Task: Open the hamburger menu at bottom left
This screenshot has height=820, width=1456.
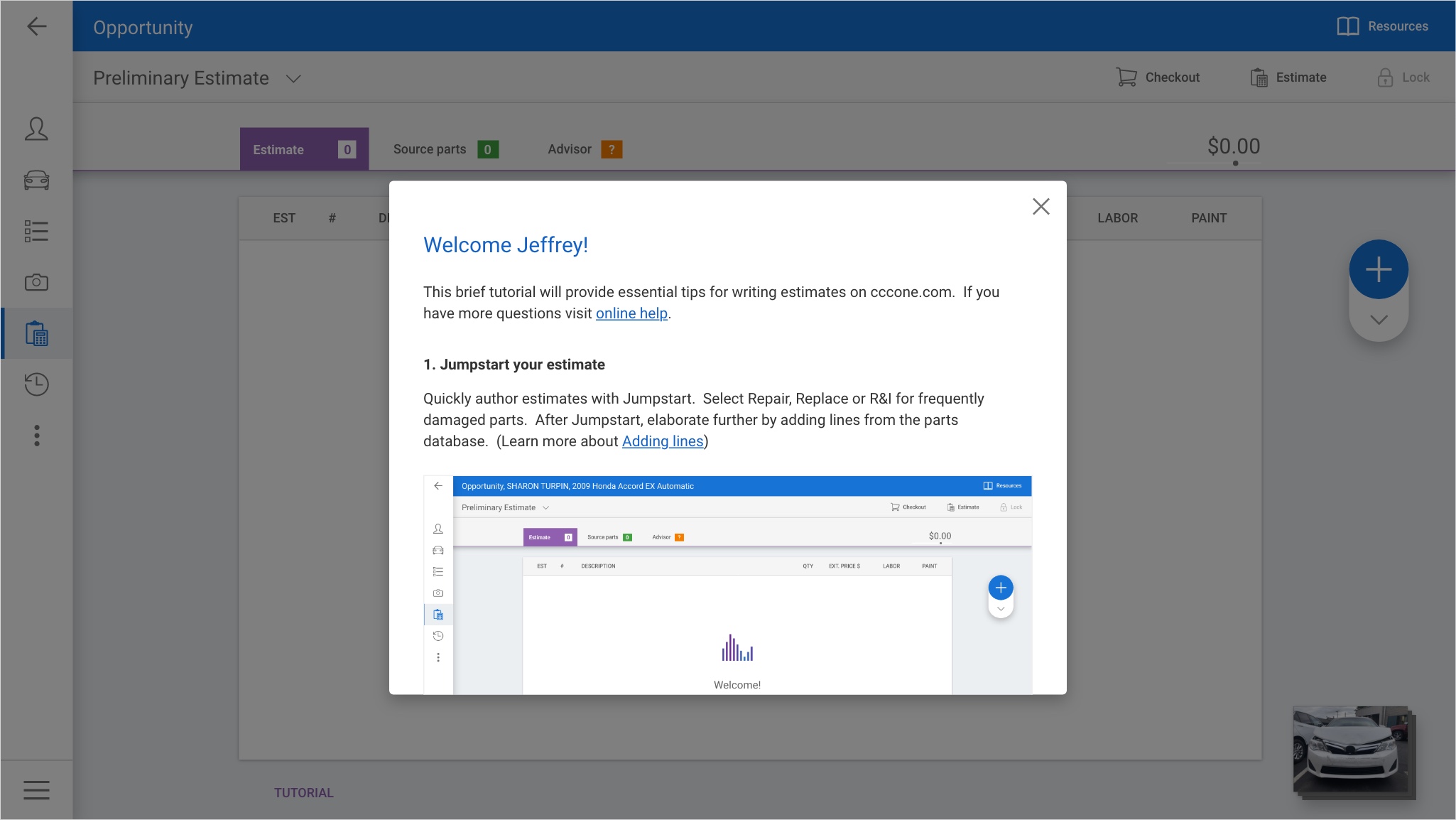Action: 36,790
